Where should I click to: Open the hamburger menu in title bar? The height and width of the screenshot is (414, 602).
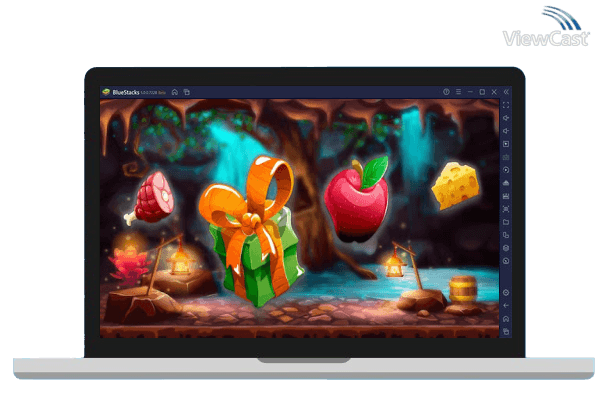click(458, 92)
